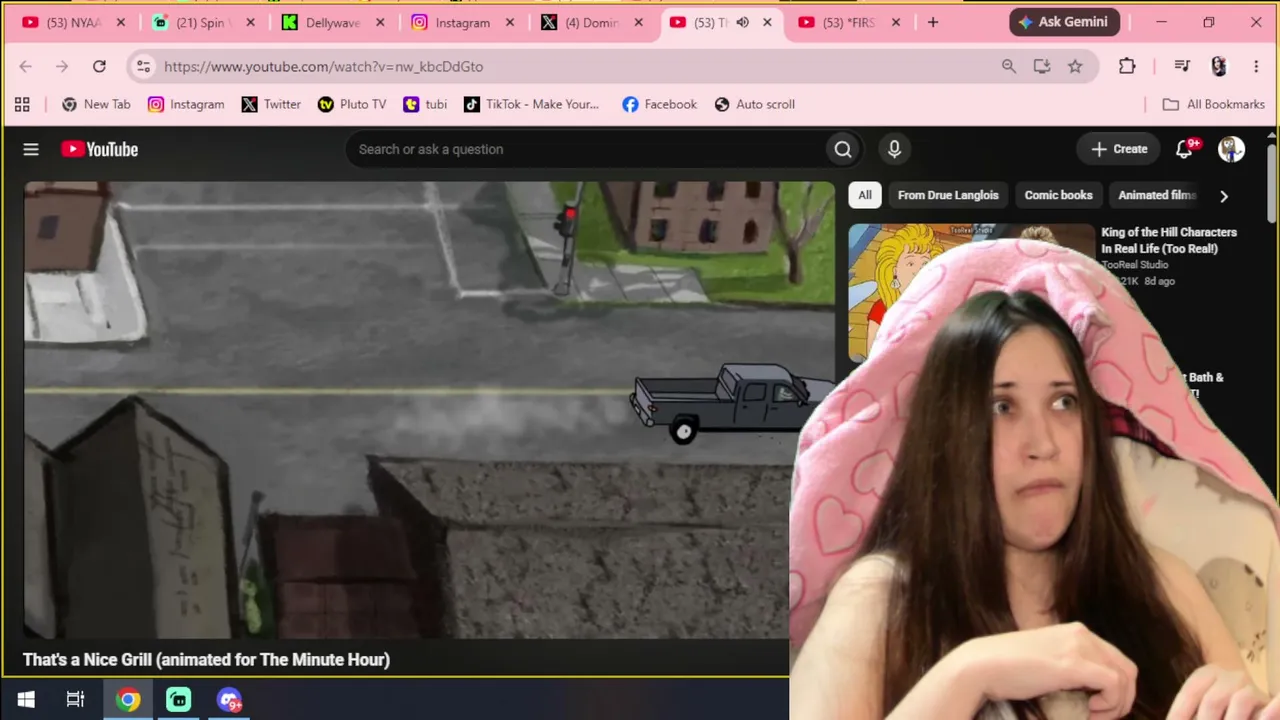This screenshot has width=1280, height=720.
Task: Click the YouTube search magnifier button
Action: (843, 149)
